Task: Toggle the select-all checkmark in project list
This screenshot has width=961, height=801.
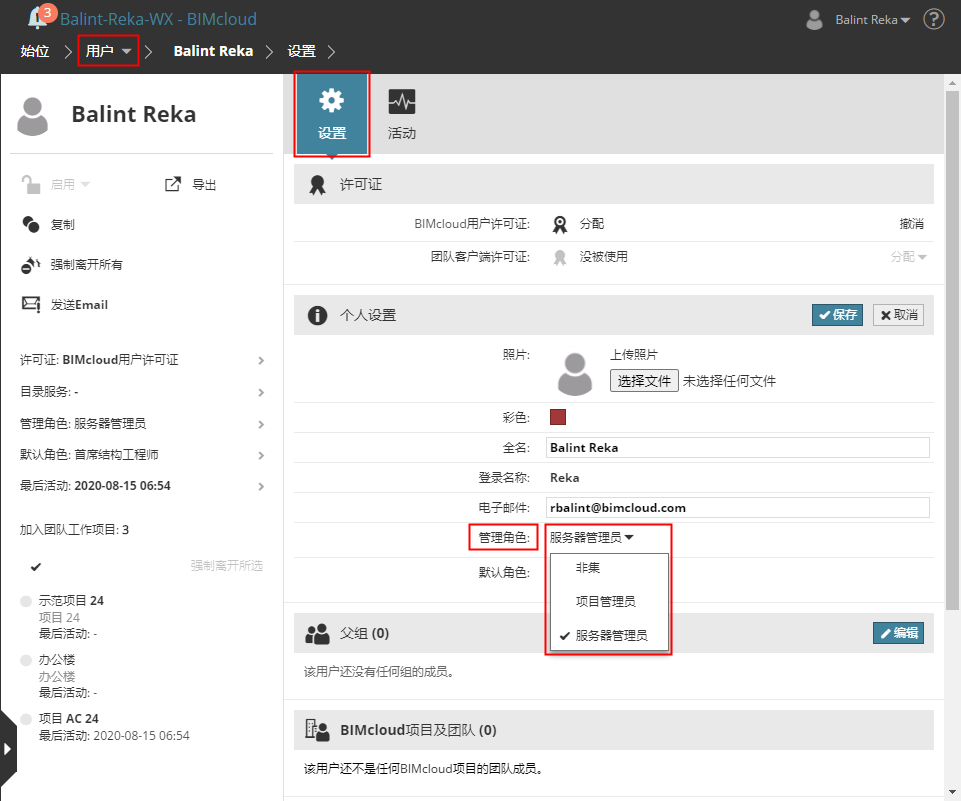Action: coord(36,566)
